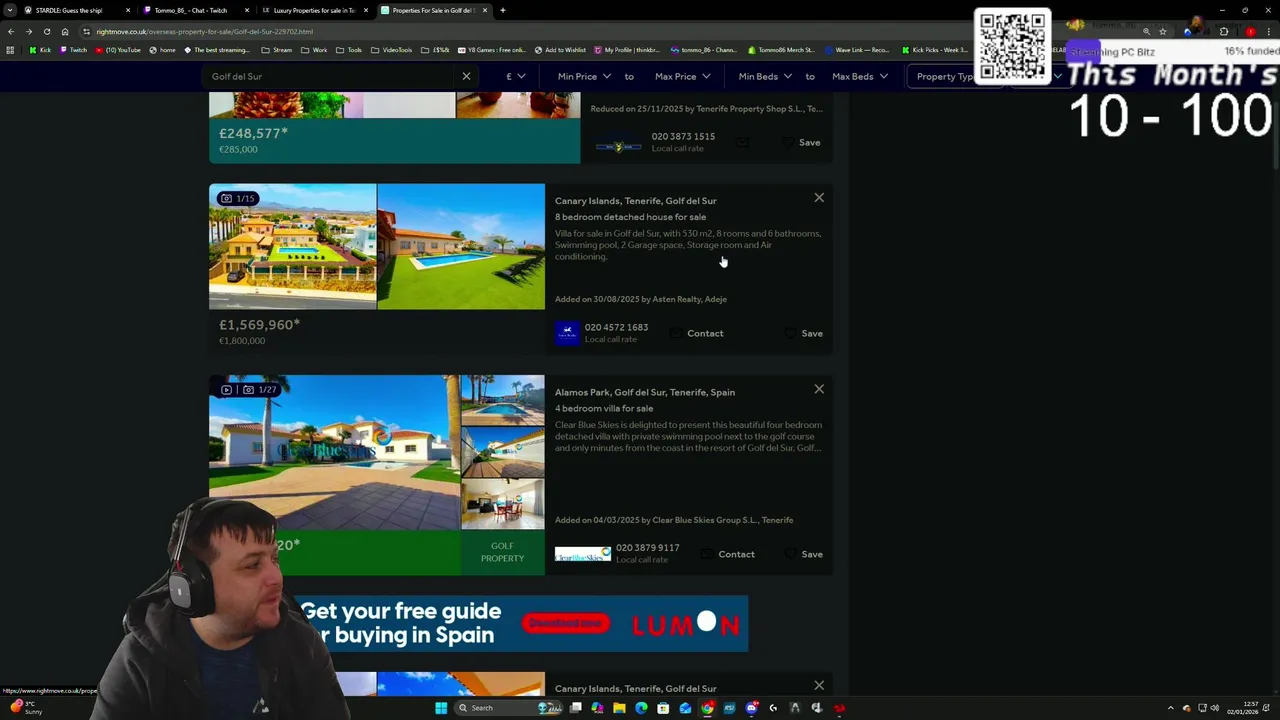The width and height of the screenshot is (1280, 720).
Task: Expand the Max Price dropdown
Action: coord(683,76)
